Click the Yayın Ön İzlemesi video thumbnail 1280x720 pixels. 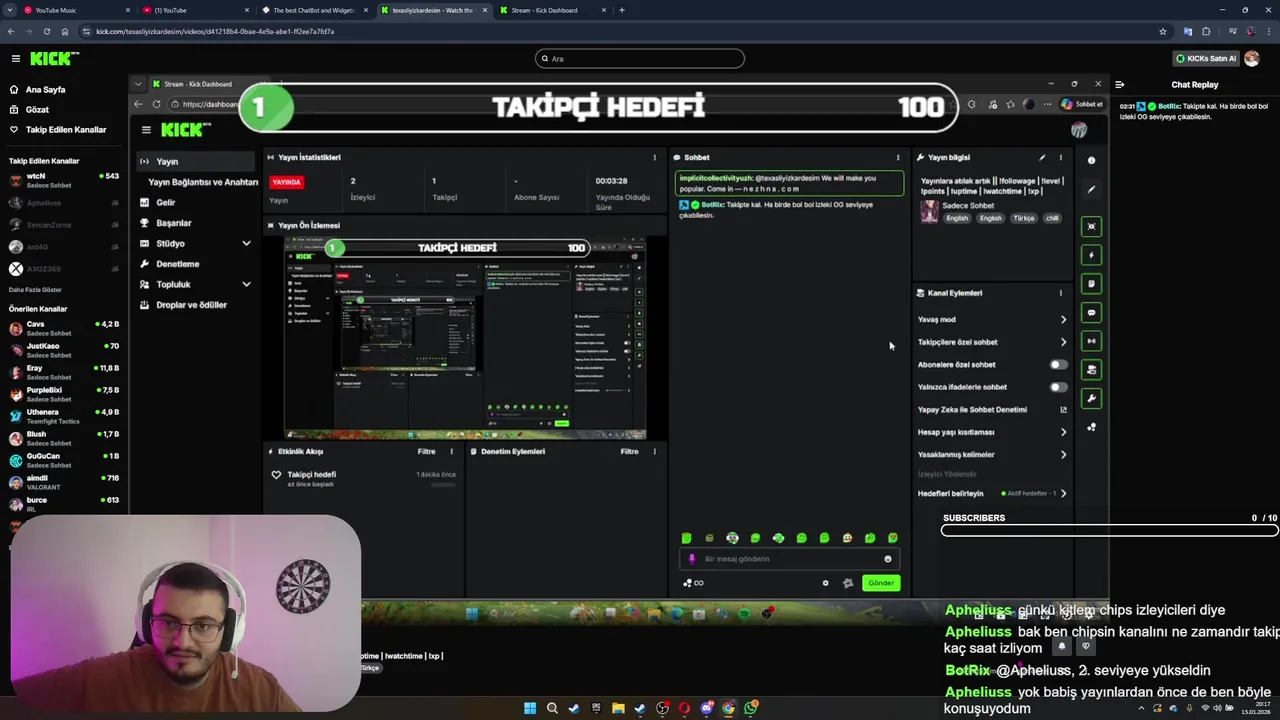coord(465,338)
